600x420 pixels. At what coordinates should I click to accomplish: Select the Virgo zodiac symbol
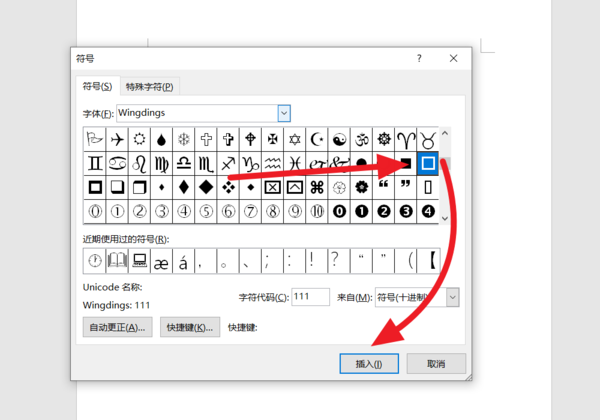pos(161,164)
